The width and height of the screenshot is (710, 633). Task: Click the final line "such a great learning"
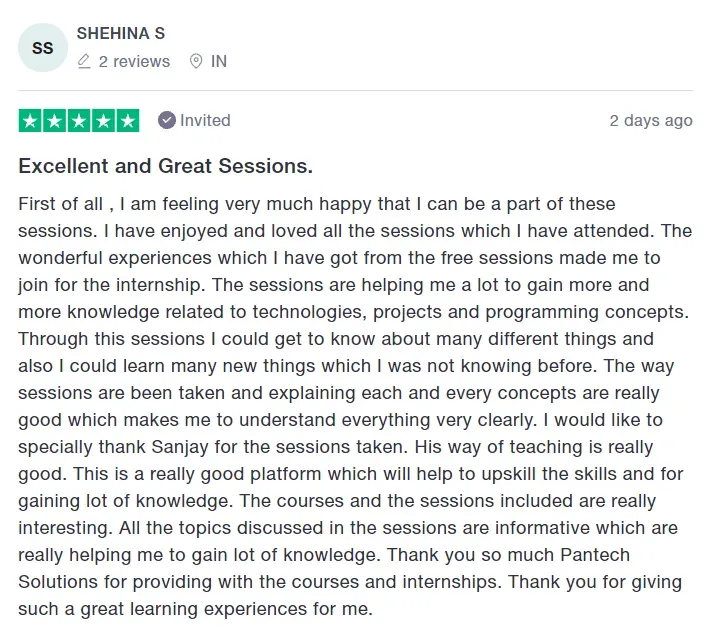(x=108, y=609)
